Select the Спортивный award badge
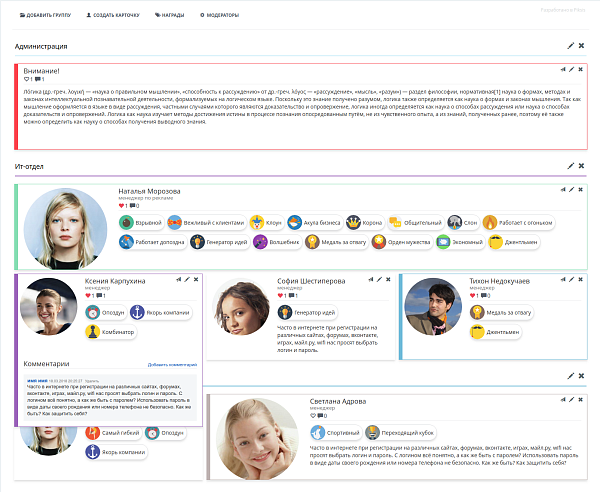This screenshot has height=492, width=600. 336,433
